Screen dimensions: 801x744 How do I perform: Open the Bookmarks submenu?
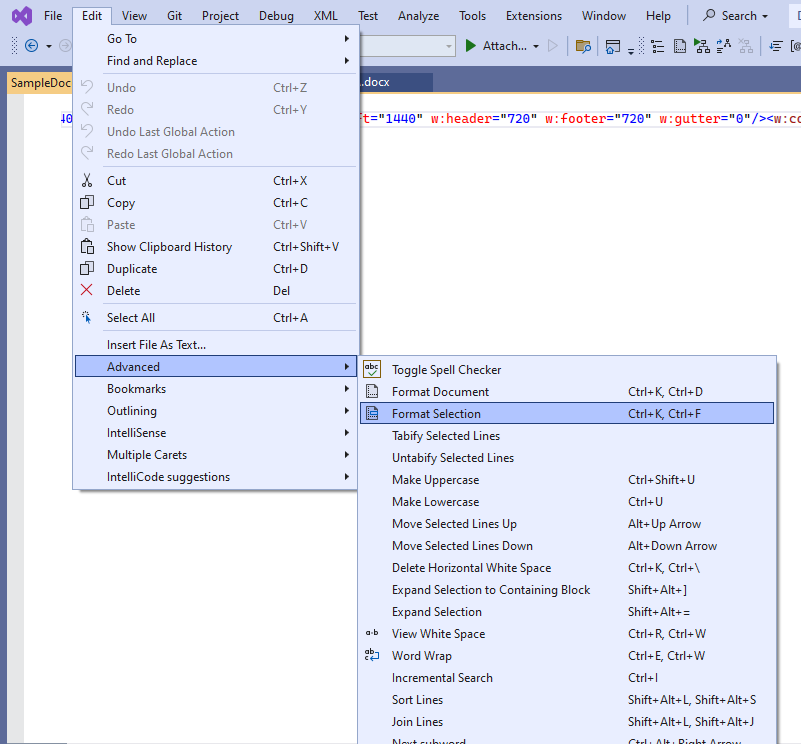coord(136,388)
